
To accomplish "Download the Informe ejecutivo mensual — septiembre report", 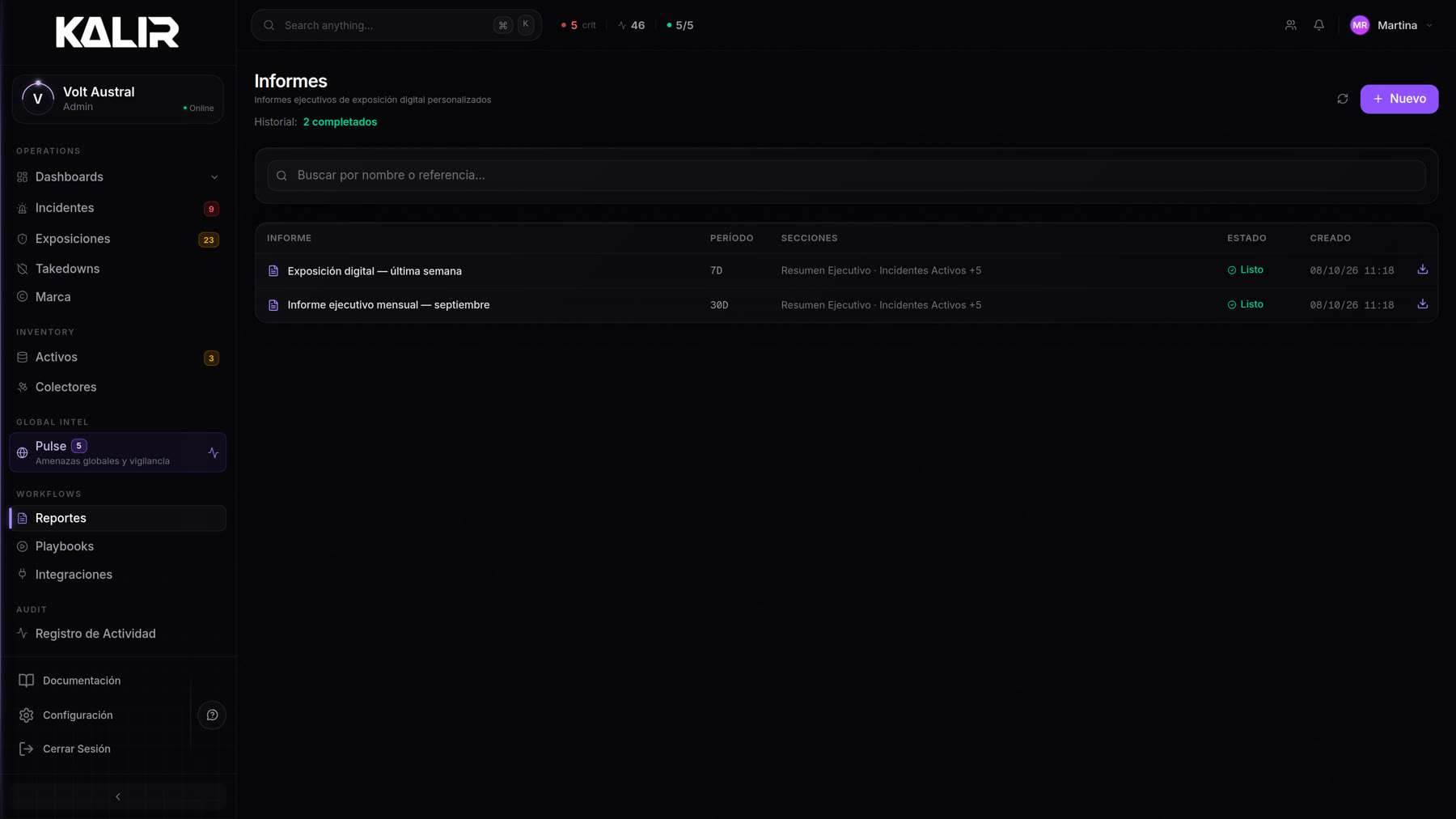I will [x=1422, y=304].
